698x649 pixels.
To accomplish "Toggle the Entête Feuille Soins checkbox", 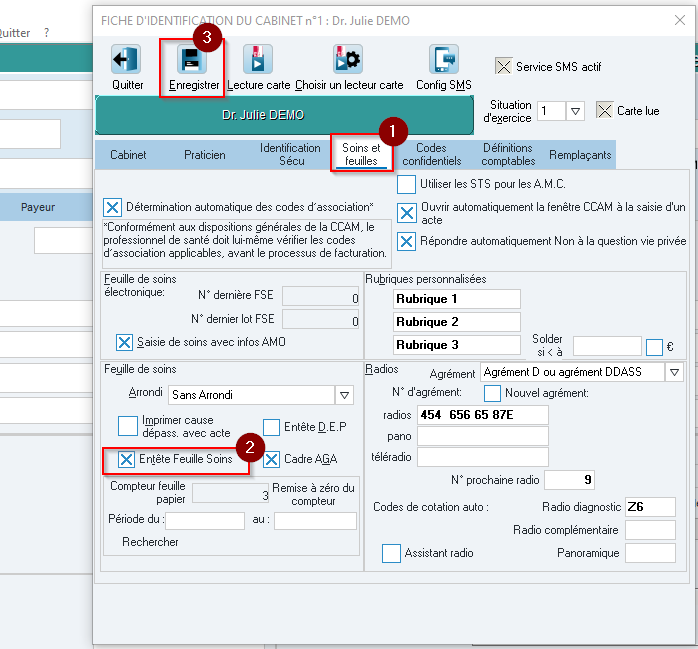I will [x=126, y=459].
